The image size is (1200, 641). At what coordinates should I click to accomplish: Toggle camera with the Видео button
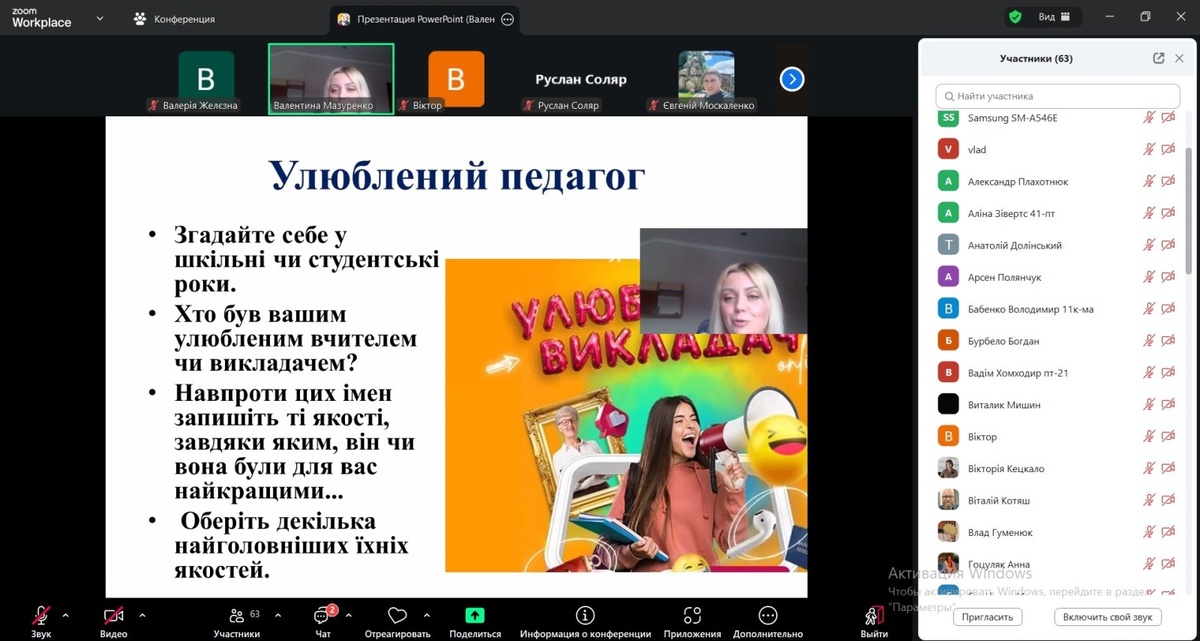(113, 616)
